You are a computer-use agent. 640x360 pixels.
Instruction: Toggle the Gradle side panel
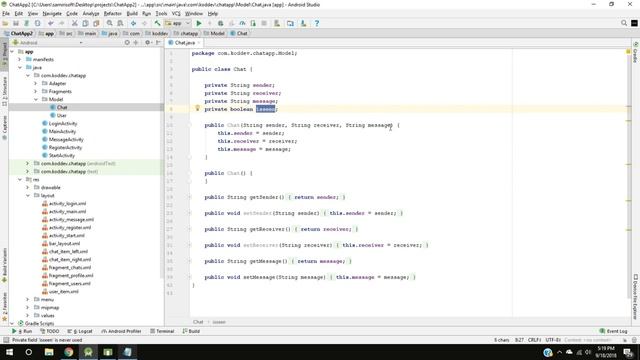click(x=636, y=53)
